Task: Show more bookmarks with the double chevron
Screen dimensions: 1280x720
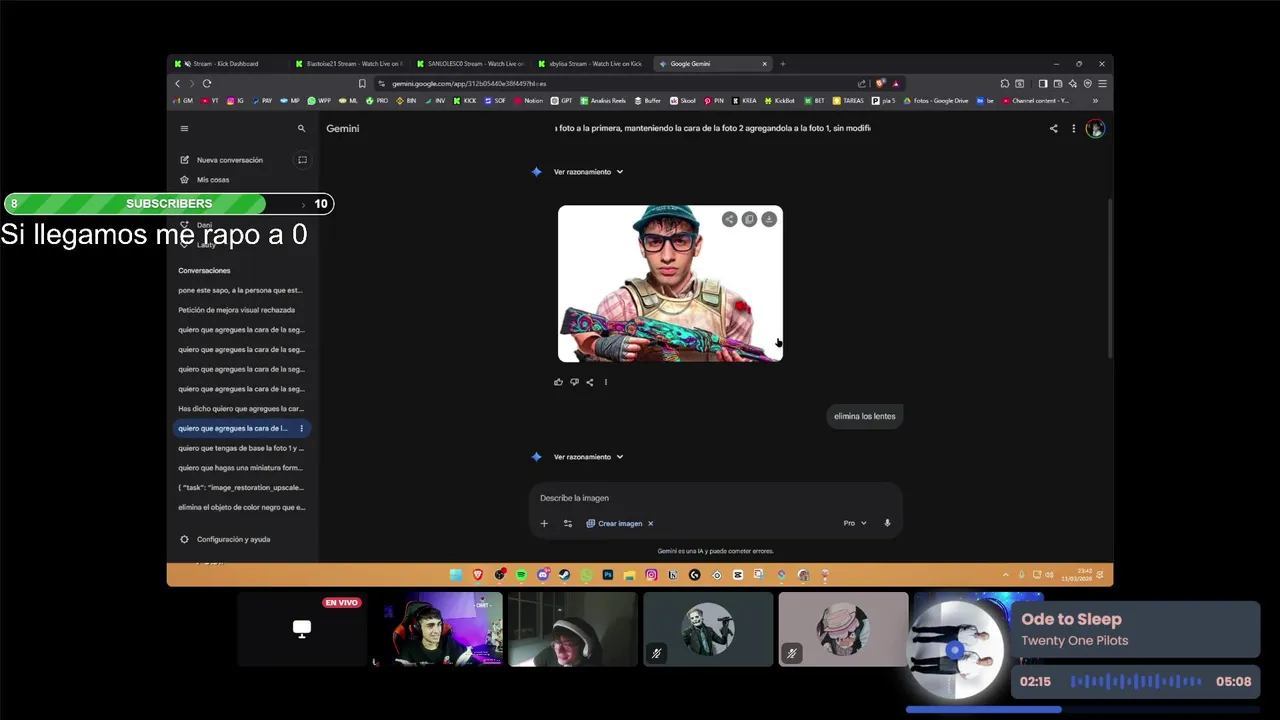Action: click(1095, 101)
